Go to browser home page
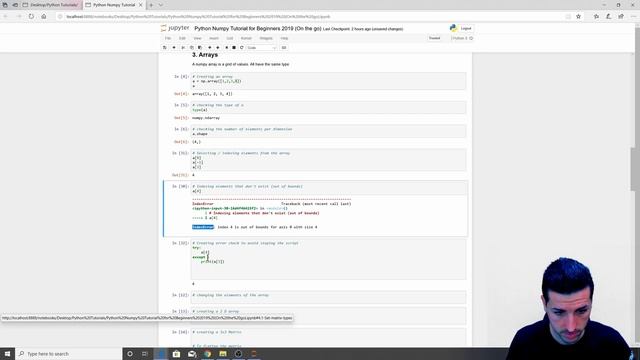The height and width of the screenshot is (360, 640). point(44,17)
